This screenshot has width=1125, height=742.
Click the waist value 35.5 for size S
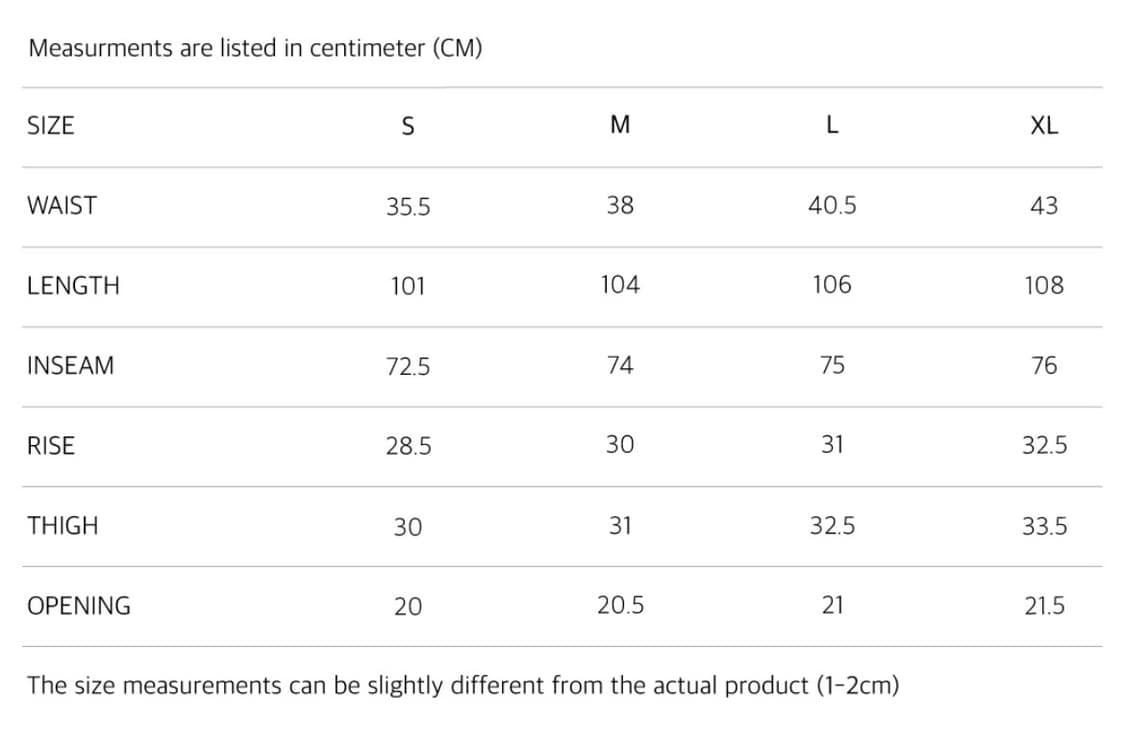pos(408,207)
